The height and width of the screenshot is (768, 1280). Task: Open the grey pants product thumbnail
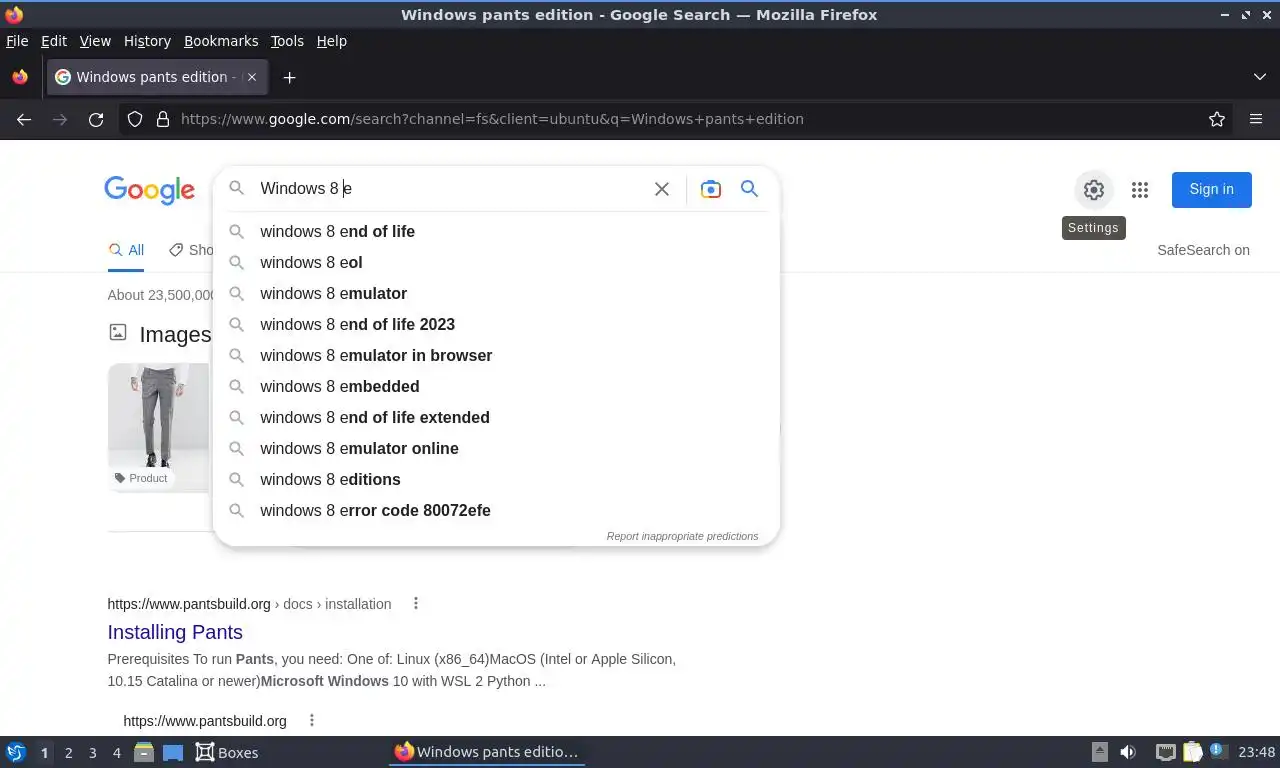158,427
